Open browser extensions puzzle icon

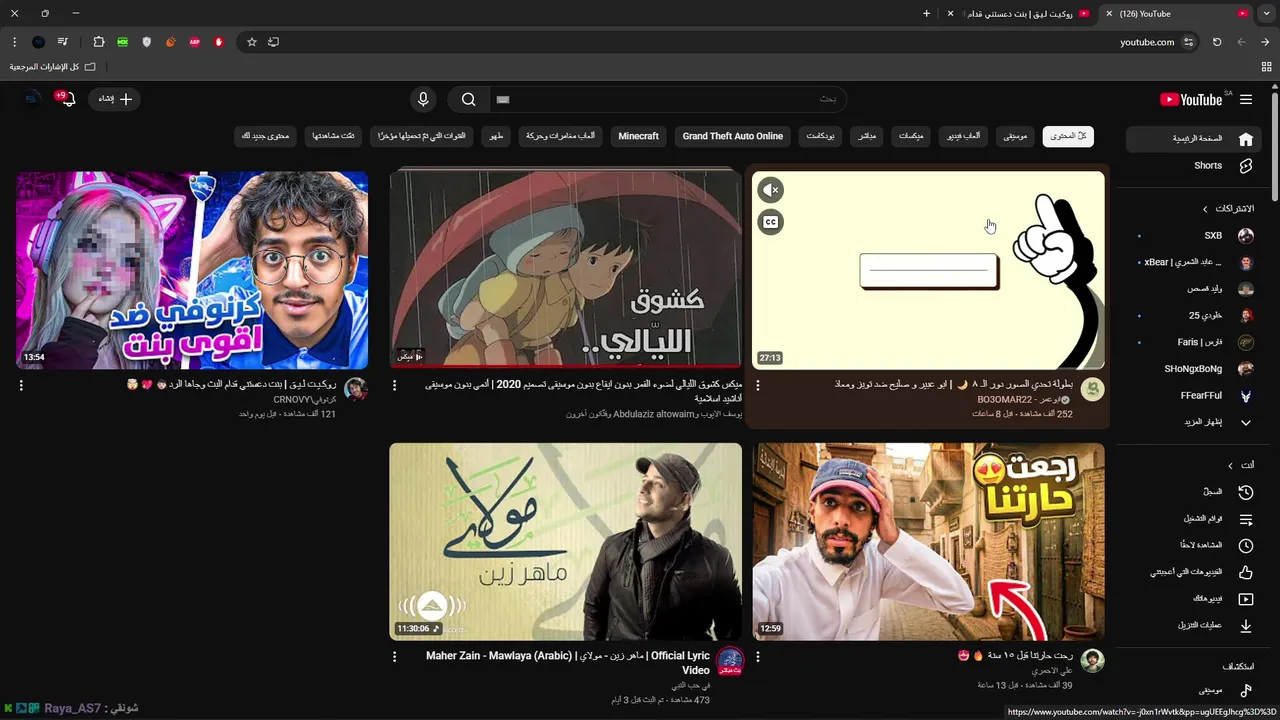98,42
